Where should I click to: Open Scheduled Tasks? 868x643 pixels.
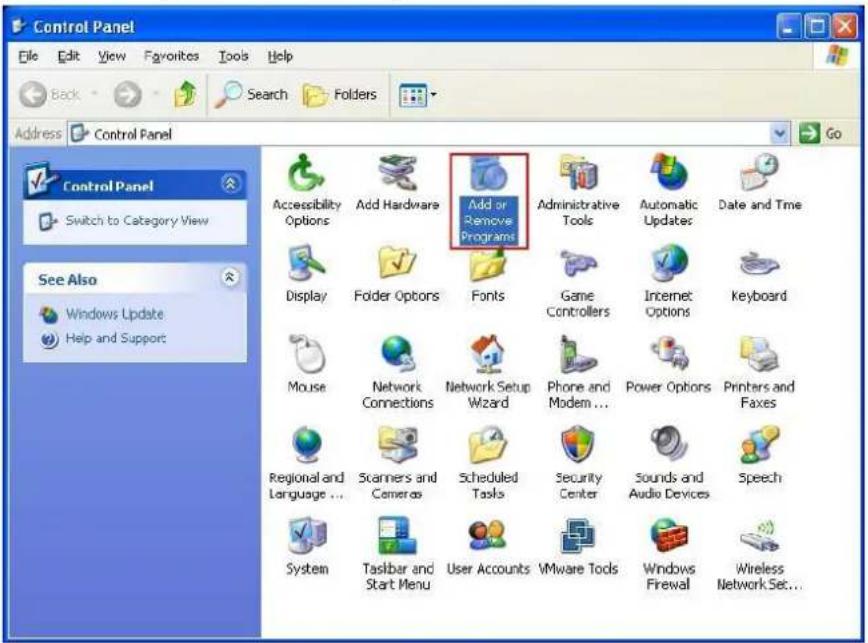pos(488,463)
